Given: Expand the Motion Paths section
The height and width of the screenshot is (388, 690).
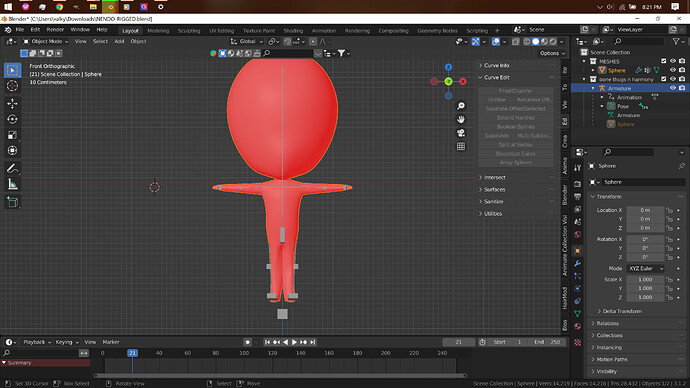Looking at the screenshot, I should [x=612, y=359].
